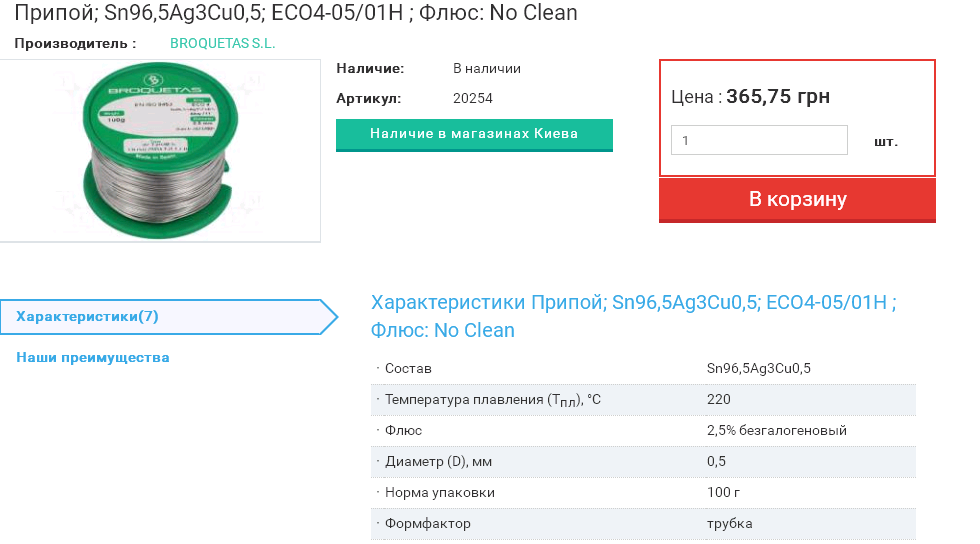Click the "Норма упаковки" row label
The image size is (980, 544).
click(439, 492)
